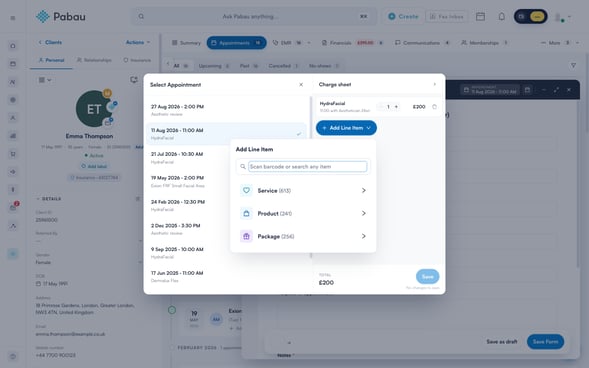Go back to Clients list

tap(50, 42)
